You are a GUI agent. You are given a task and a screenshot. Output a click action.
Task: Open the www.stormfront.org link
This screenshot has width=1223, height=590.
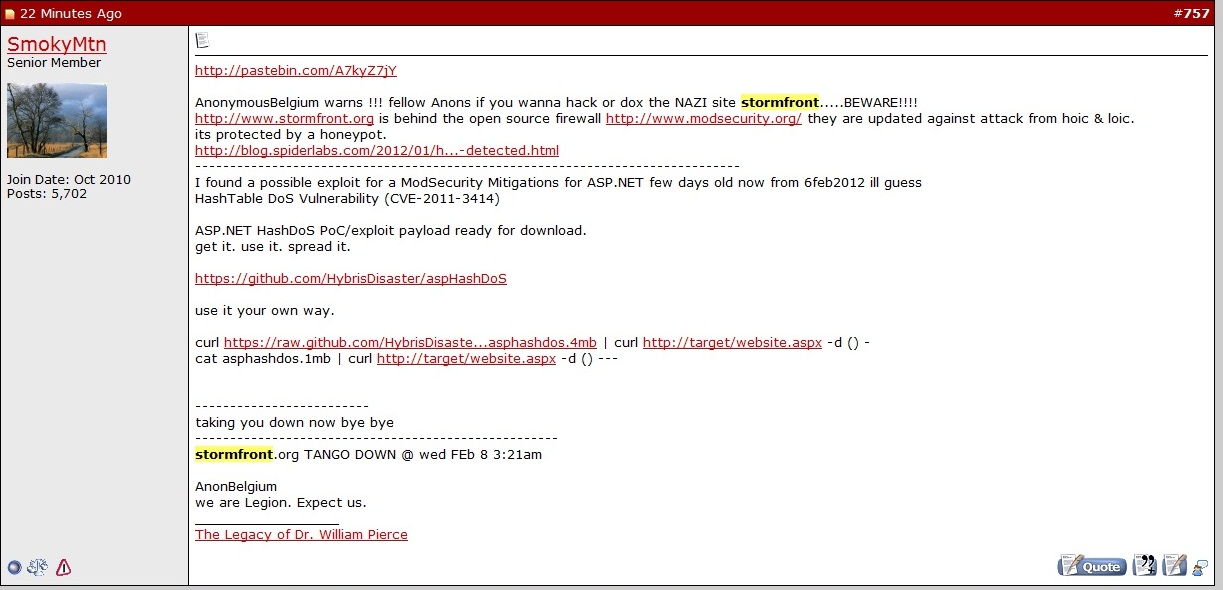coord(284,119)
